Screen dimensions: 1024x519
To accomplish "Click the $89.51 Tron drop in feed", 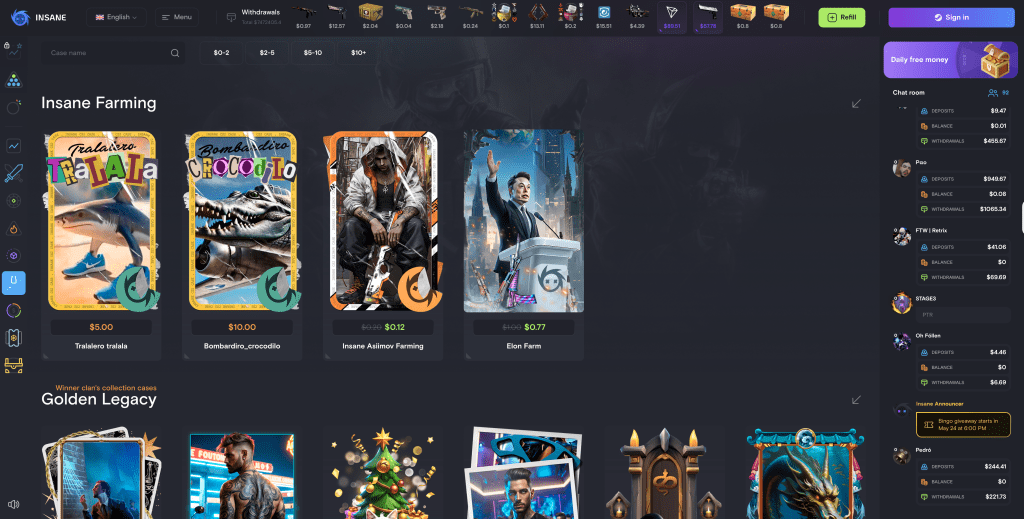I will (x=671, y=17).
